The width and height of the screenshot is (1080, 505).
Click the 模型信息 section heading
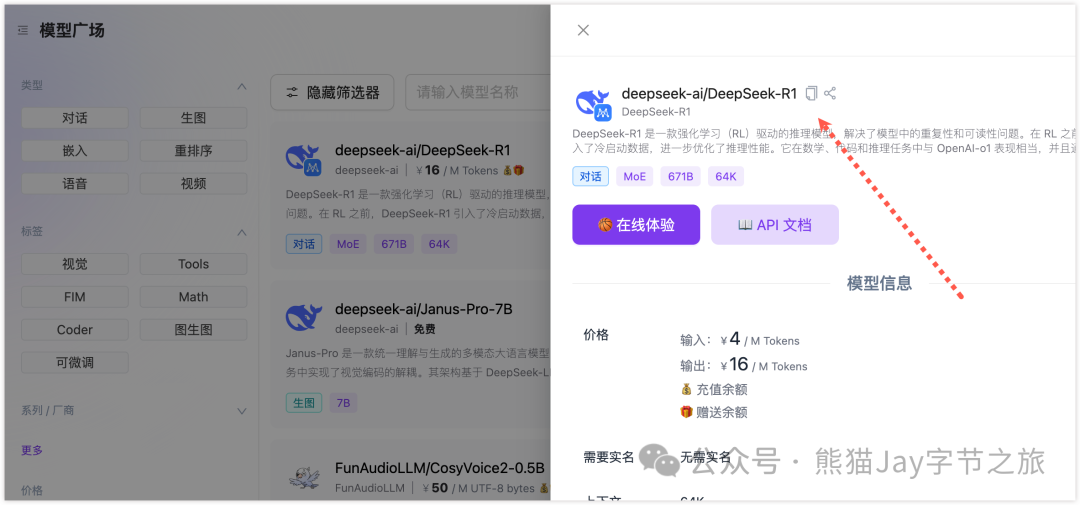click(880, 282)
